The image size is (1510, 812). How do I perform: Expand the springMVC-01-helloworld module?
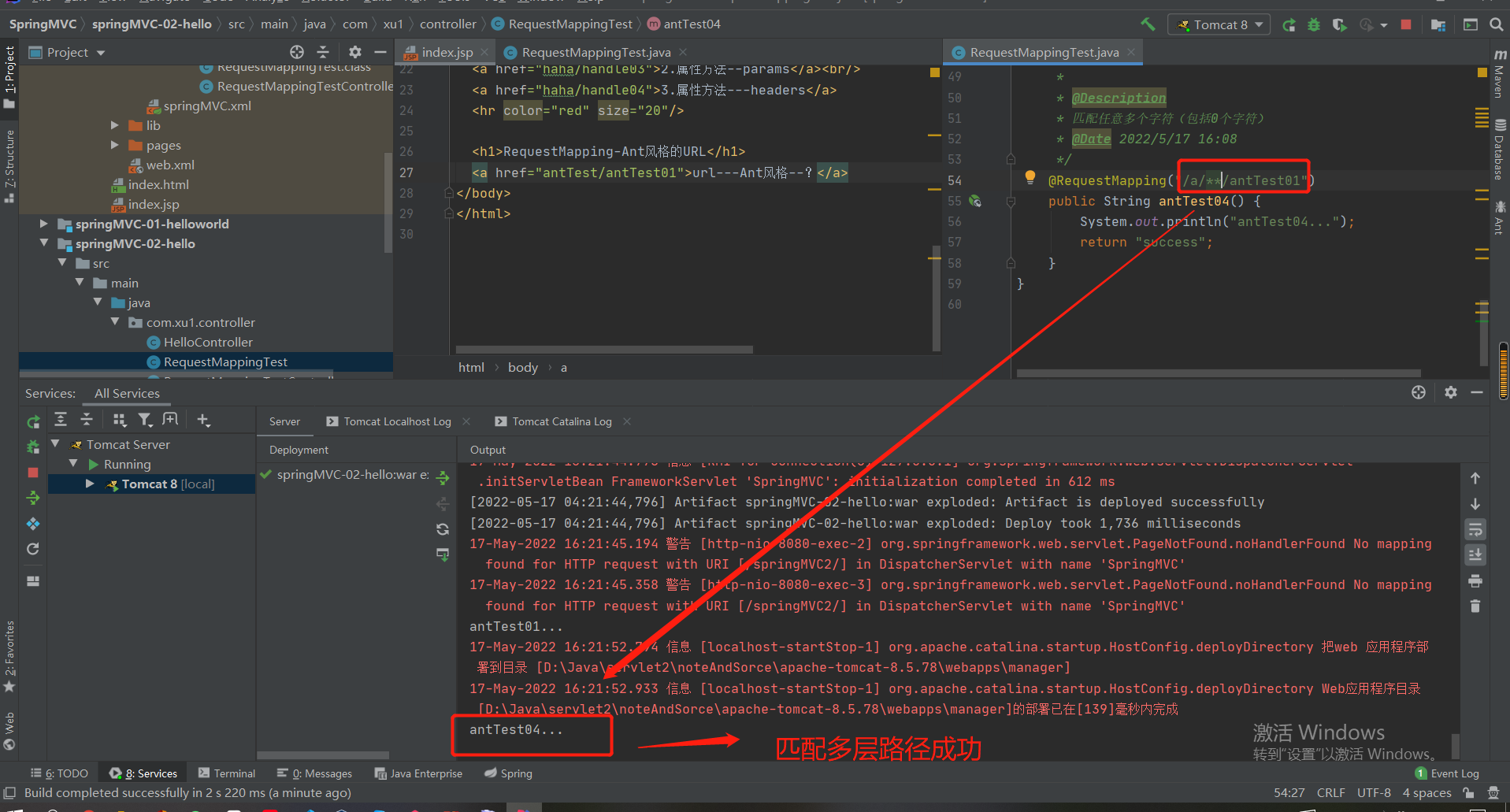click(44, 224)
